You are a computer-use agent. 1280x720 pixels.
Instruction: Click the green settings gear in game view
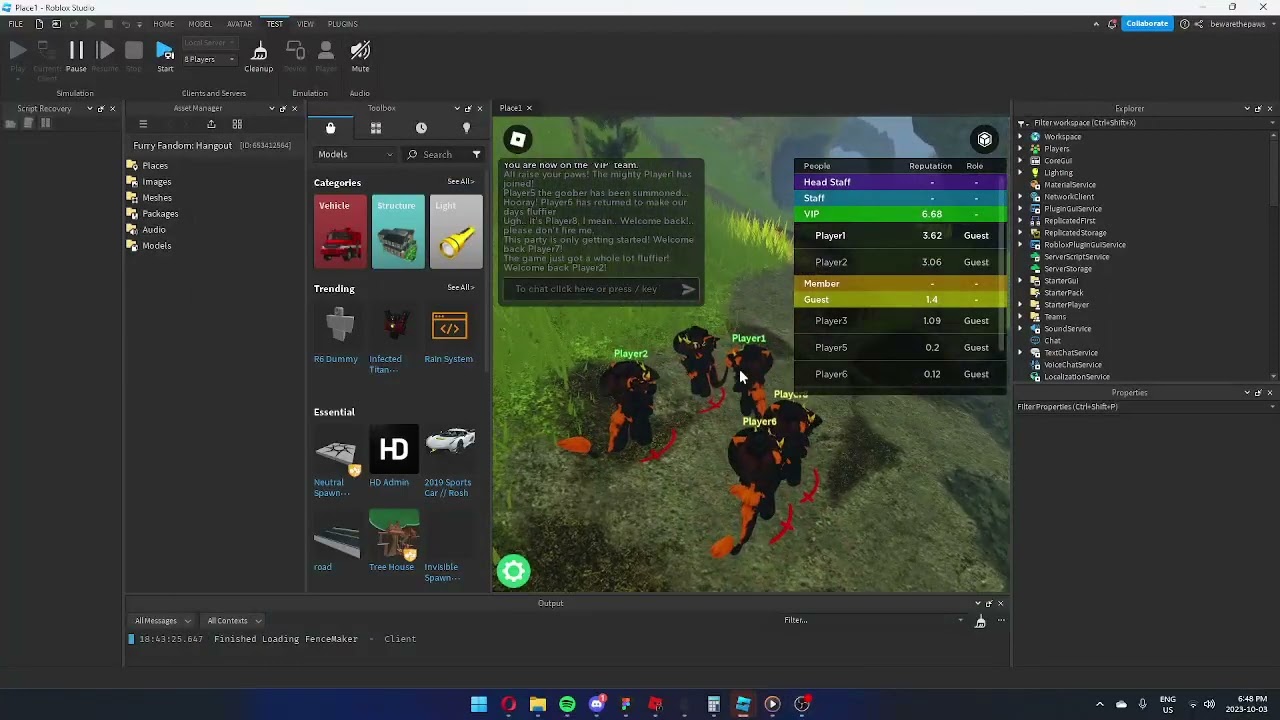pos(514,571)
